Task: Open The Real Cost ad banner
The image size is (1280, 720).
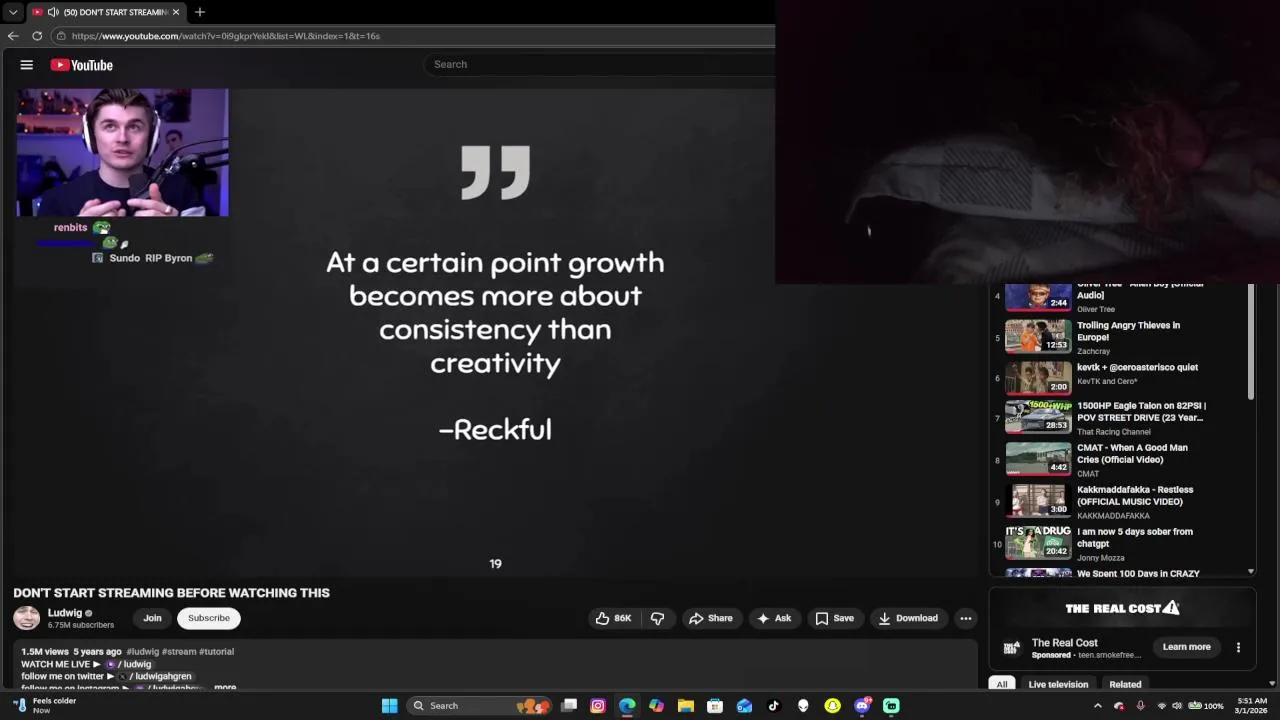Action: [x=1122, y=608]
